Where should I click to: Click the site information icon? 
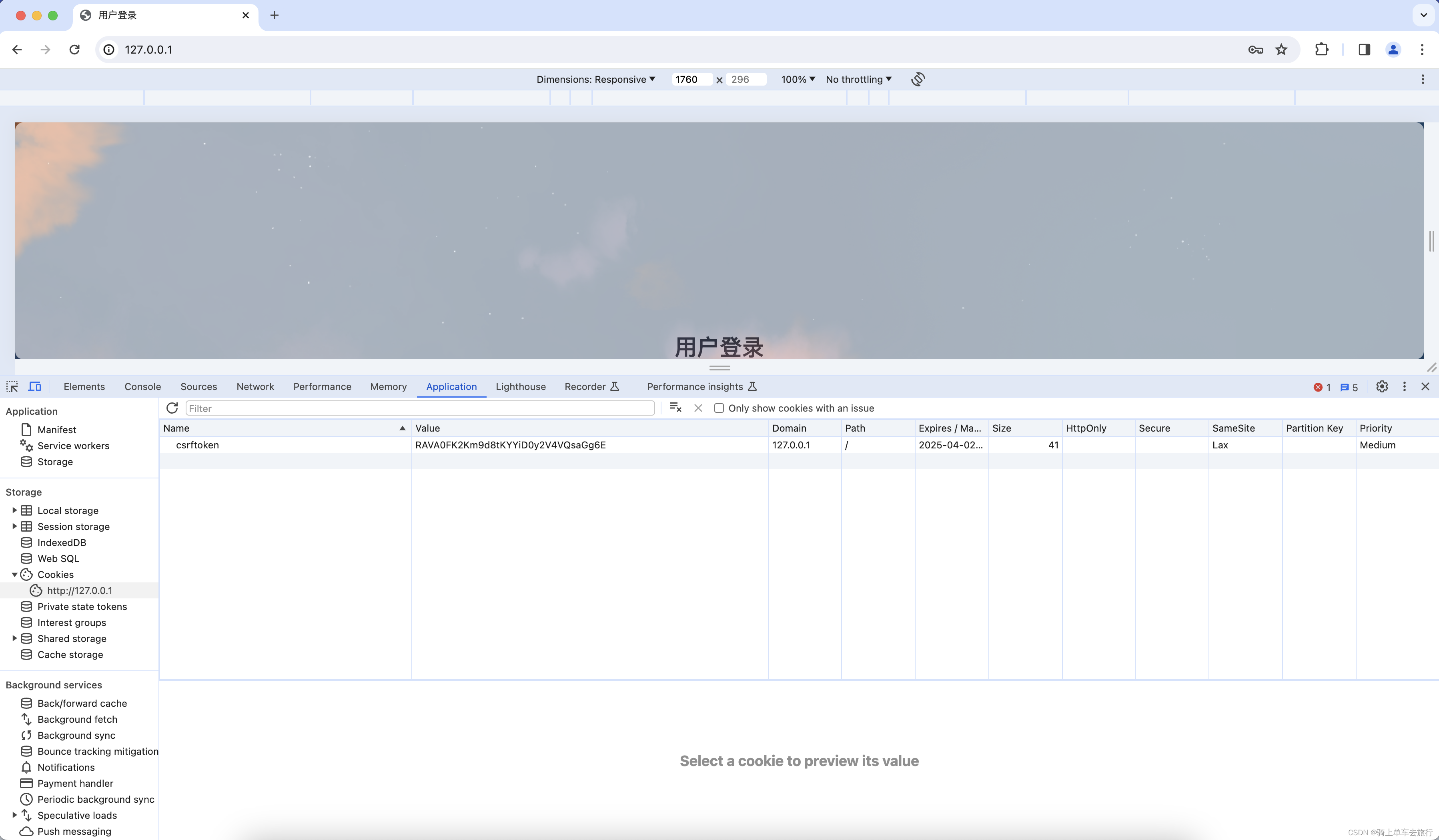tap(108, 50)
